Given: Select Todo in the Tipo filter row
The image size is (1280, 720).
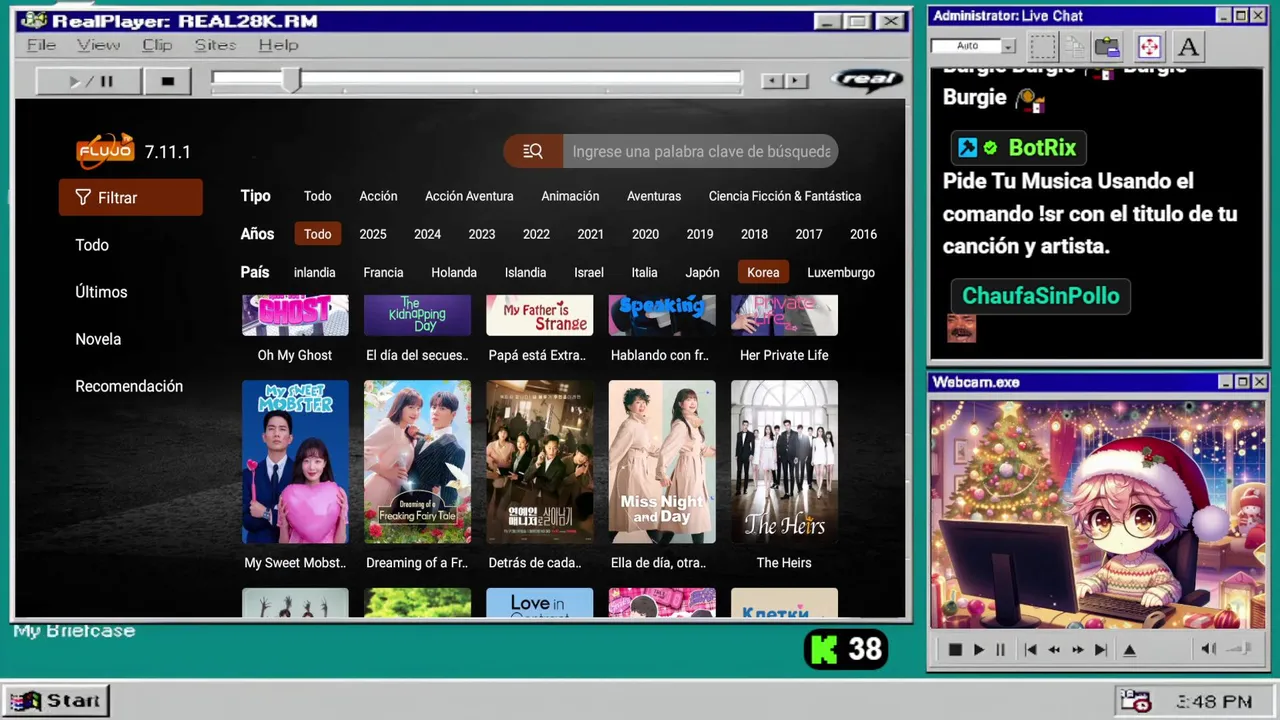Looking at the screenshot, I should coord(317,196).
